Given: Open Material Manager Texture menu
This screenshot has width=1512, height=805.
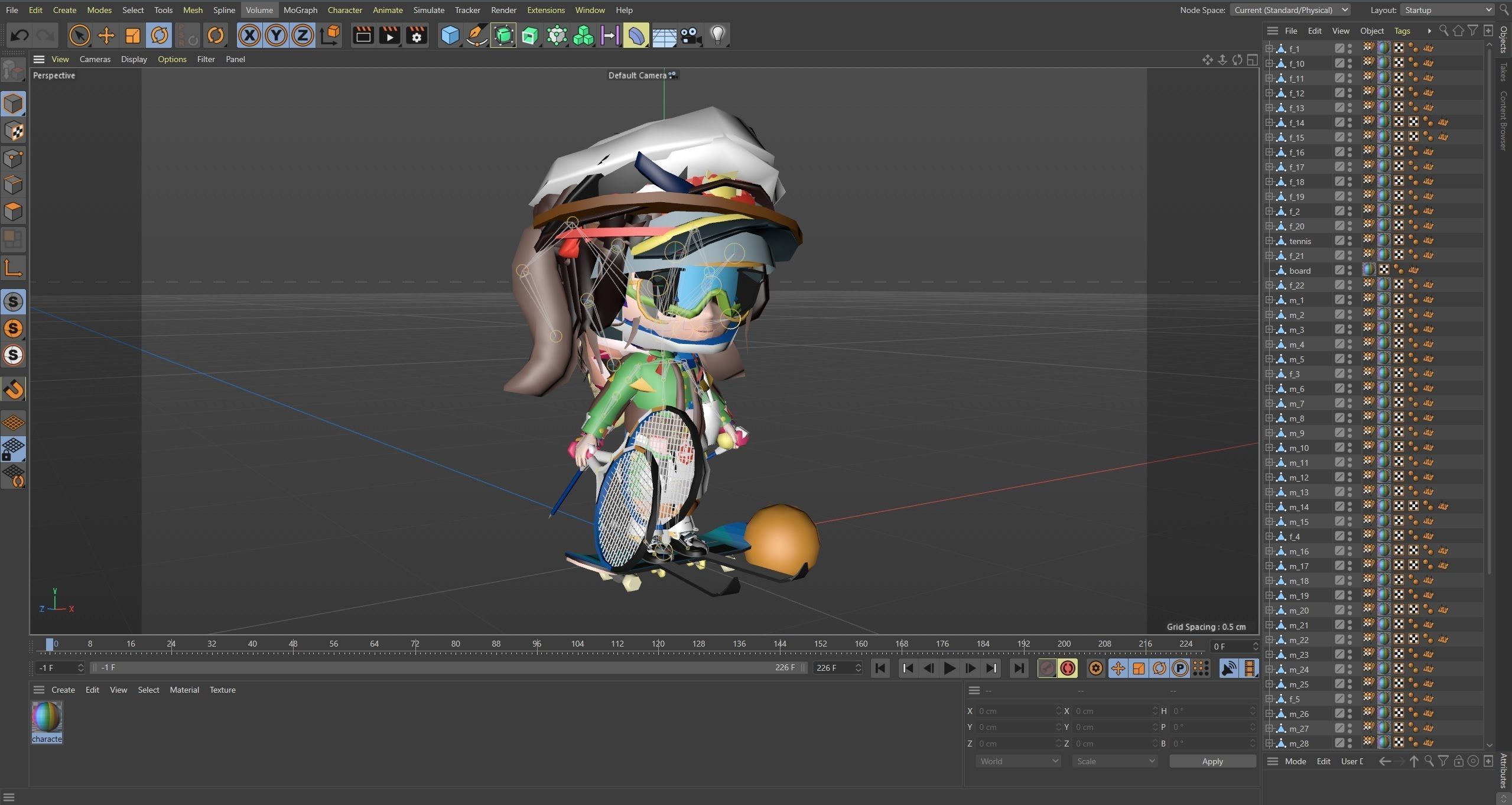Looking at the screenshot, I should pyautogui.click(x=223, y=690).
